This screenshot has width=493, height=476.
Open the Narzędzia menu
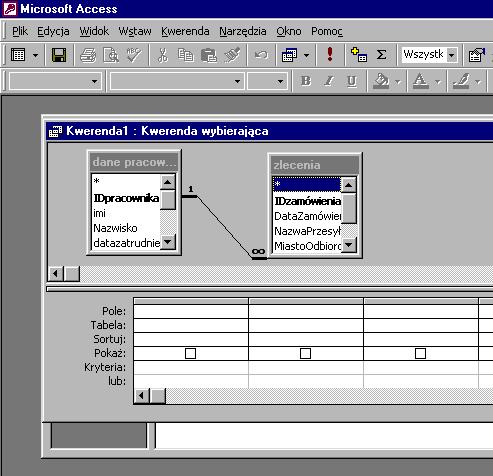[243, 31]
